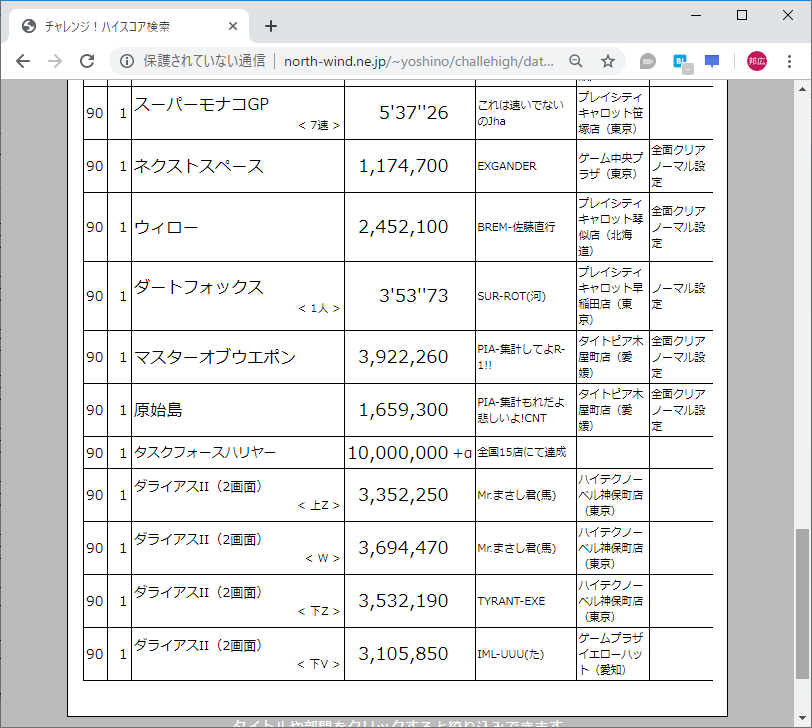This screenshot has width=812, height=728.
Task: Click ノーマル設定 note in ダートフォックス row
Action: tap(678, 296)
